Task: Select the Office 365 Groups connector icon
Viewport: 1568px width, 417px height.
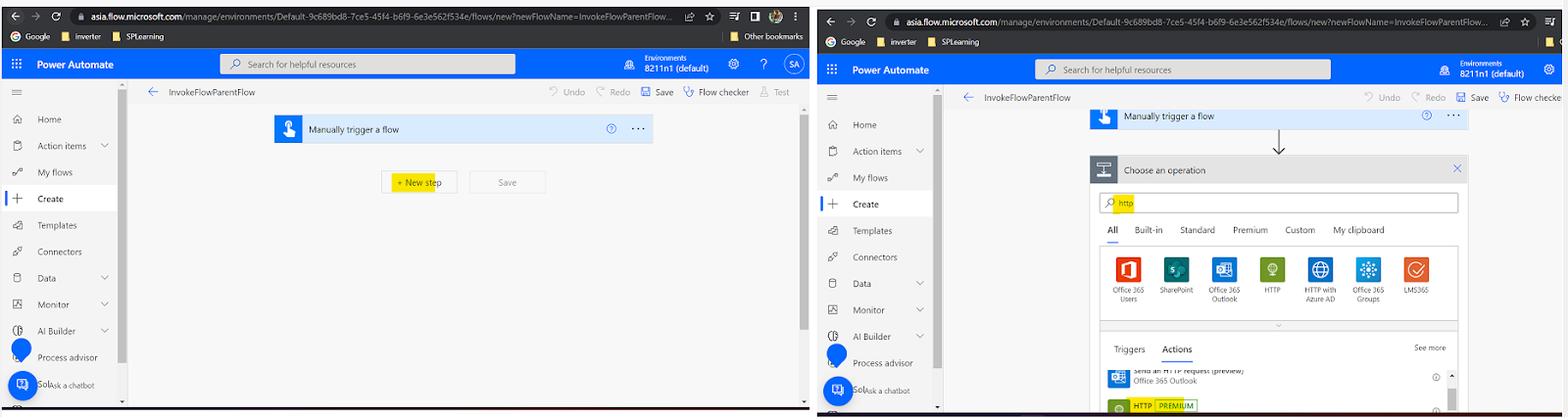Action: pyautogui.click(x=1368, y=269)
